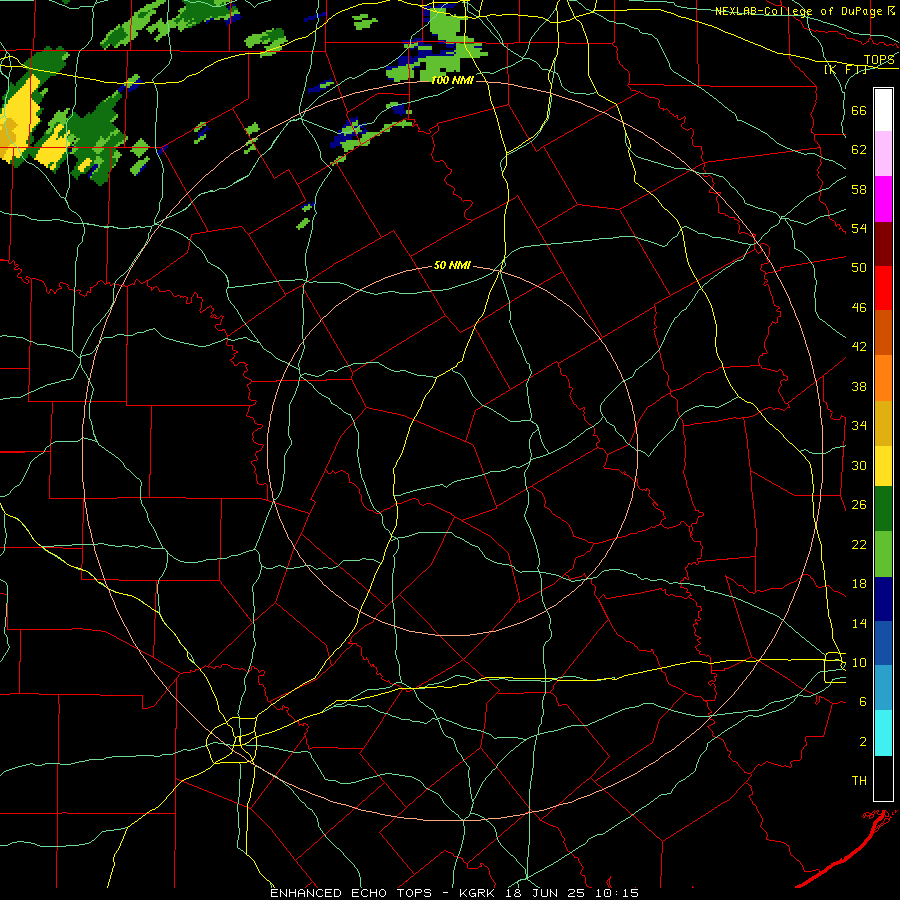Click the bright red legend swatch
900x900 pixels.
(883, 288)
